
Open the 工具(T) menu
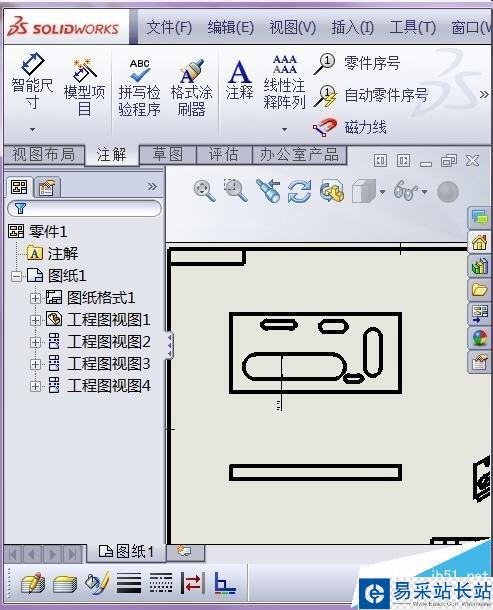[x=413, y=27]
